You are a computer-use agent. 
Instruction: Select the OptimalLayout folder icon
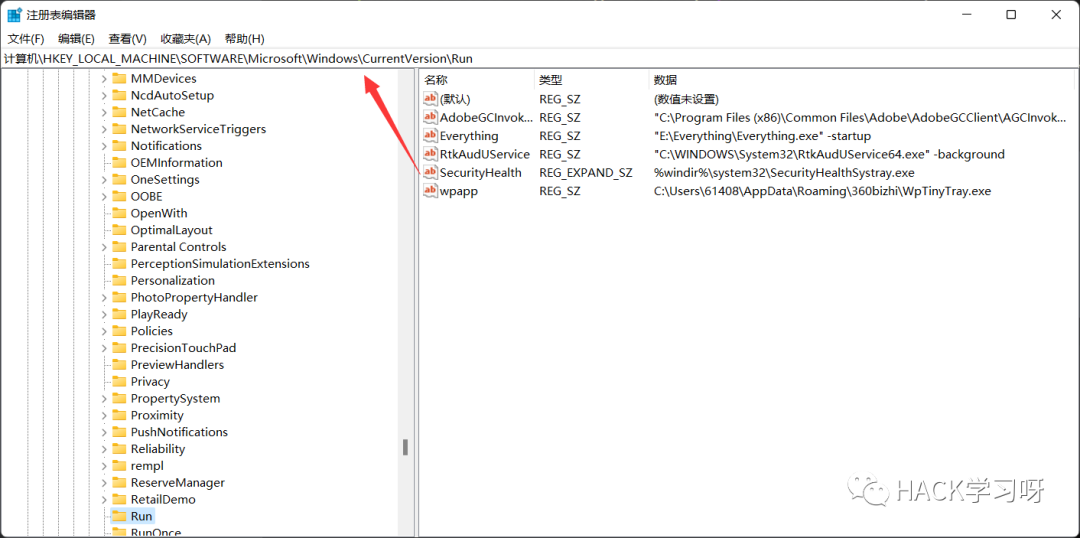tap(119, 230)
